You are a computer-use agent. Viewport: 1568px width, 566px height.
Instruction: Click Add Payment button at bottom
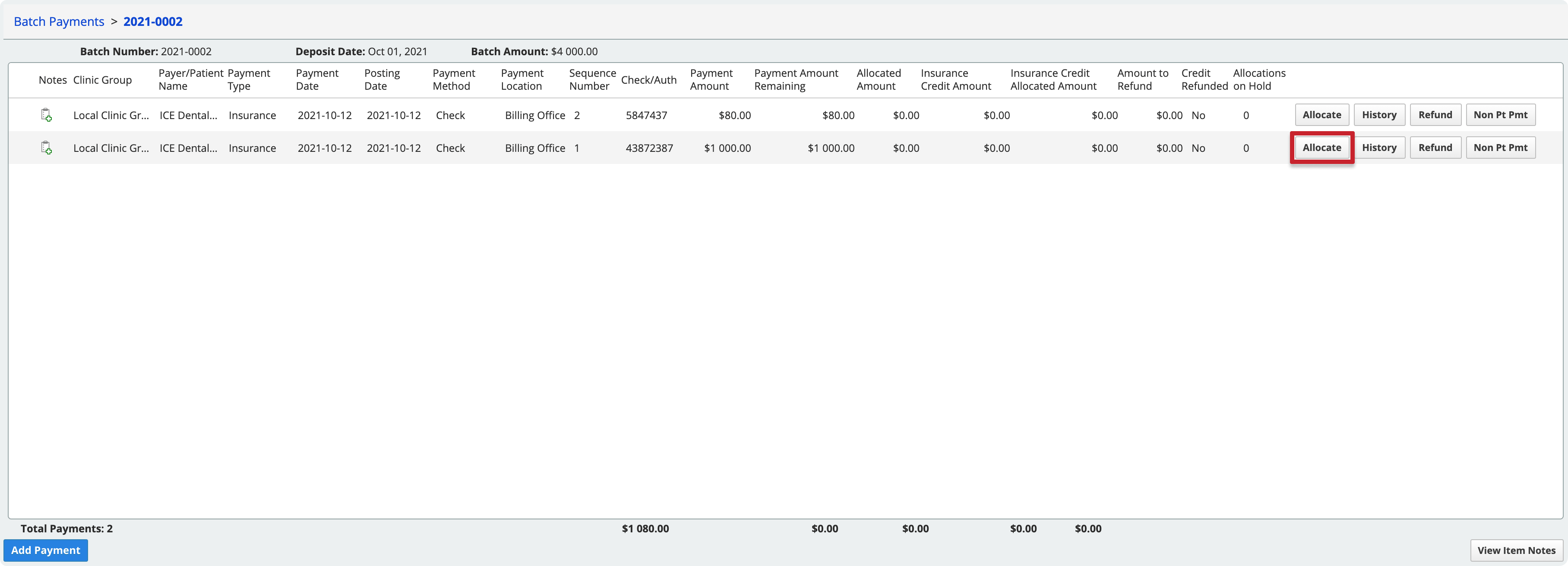click(47, 549)
